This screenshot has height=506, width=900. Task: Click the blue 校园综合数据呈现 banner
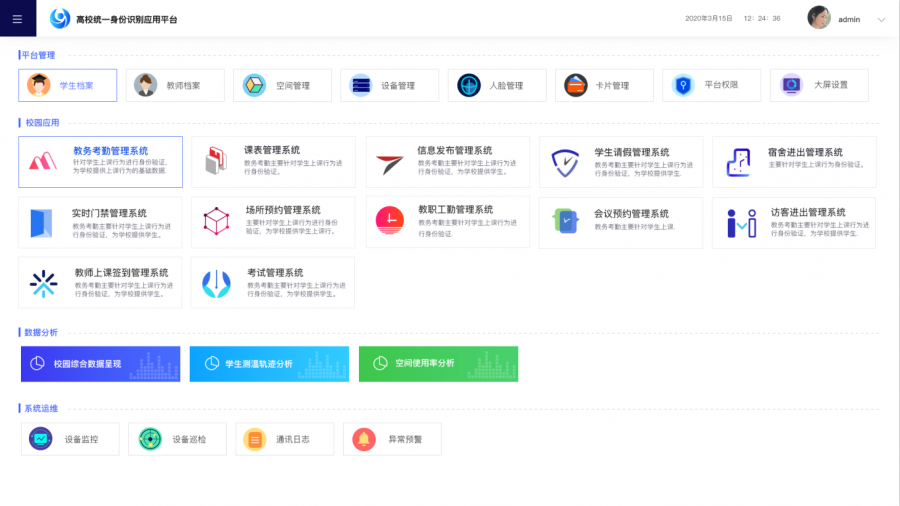100,364
